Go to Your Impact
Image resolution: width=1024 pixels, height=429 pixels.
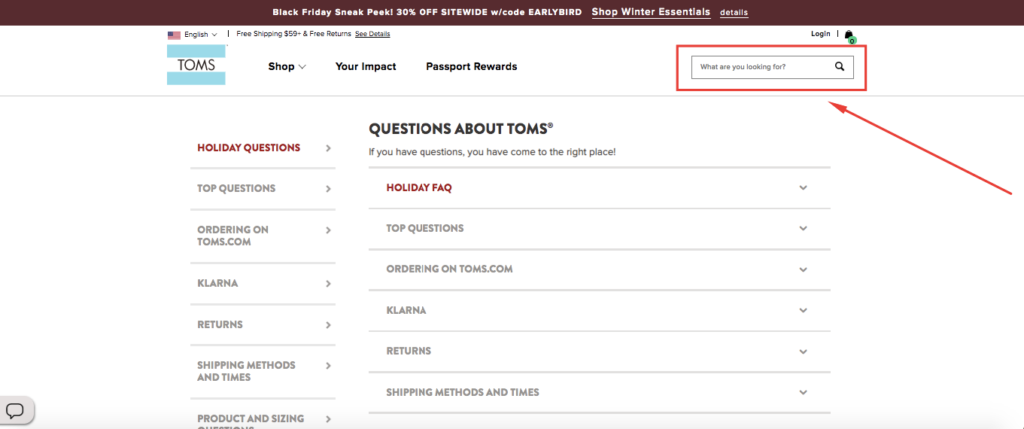pyautogui.click(x=366, y=67)
